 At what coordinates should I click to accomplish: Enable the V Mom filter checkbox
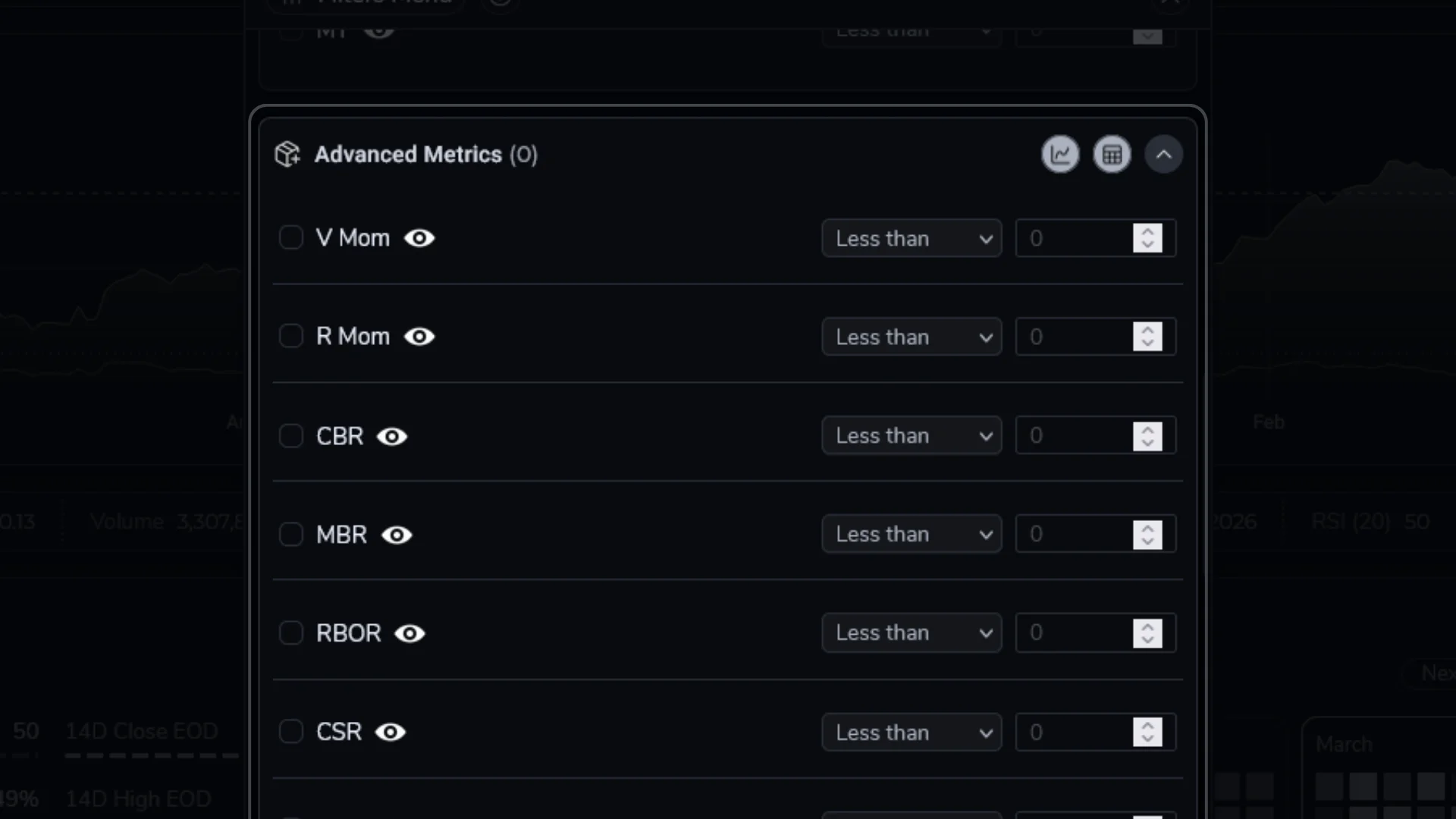point(291,237)
